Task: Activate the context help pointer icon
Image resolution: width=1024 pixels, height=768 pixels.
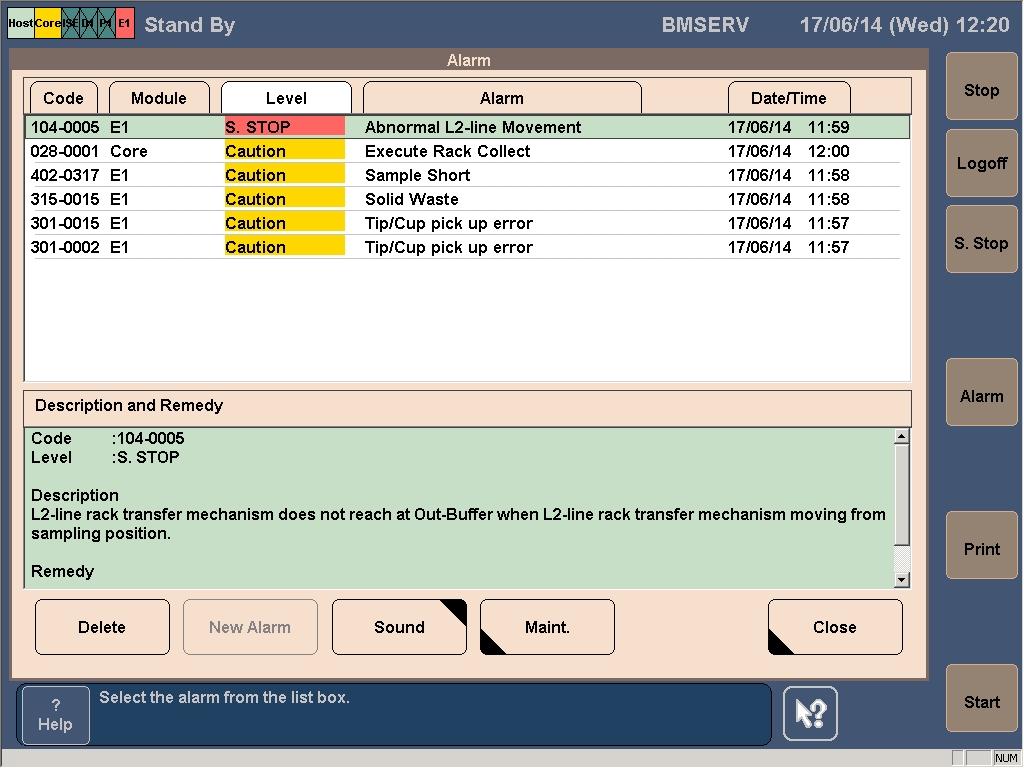Action: tap(810, 714)
